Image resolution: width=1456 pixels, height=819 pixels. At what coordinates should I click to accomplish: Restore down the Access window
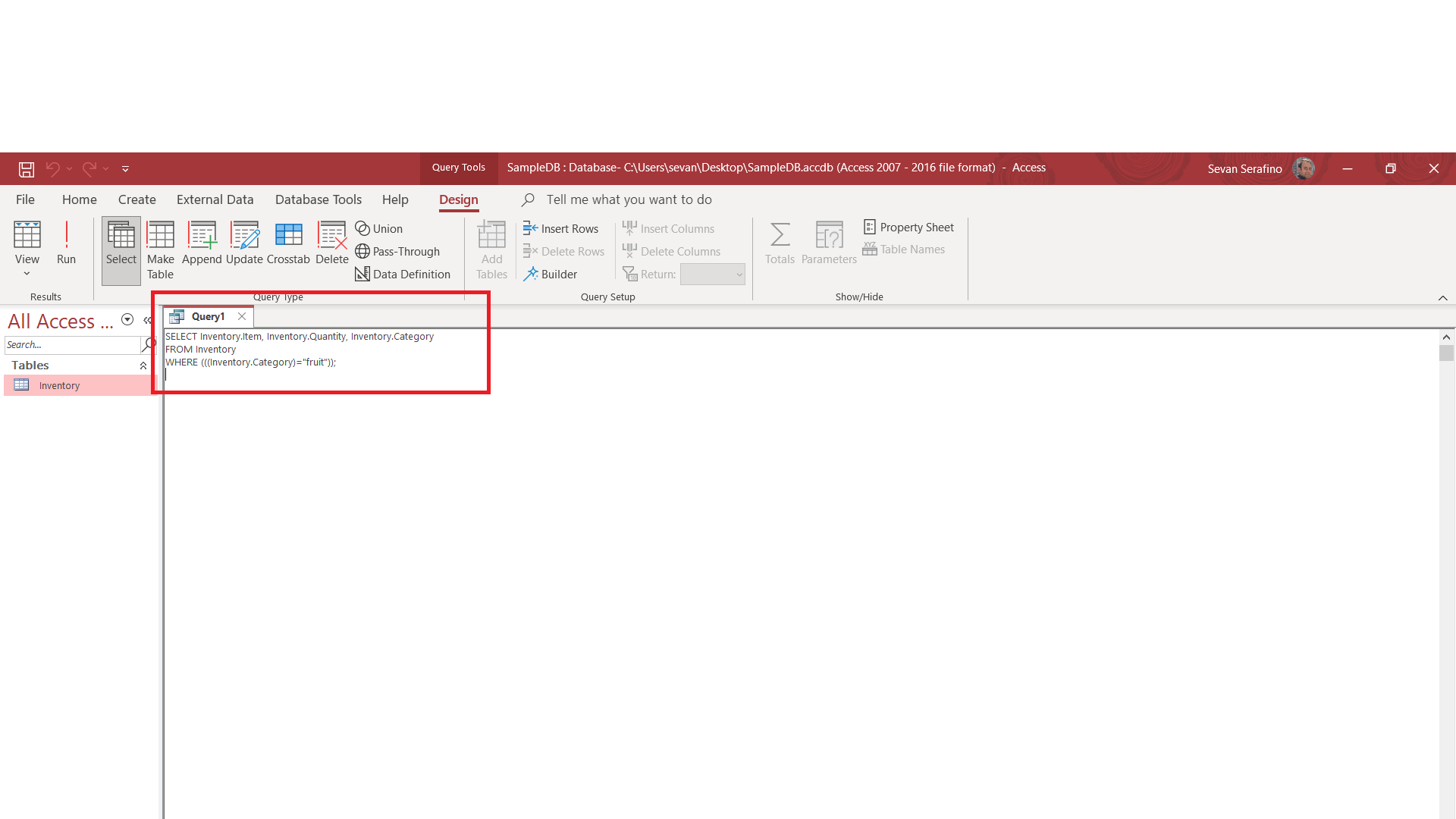[1390, 168]
